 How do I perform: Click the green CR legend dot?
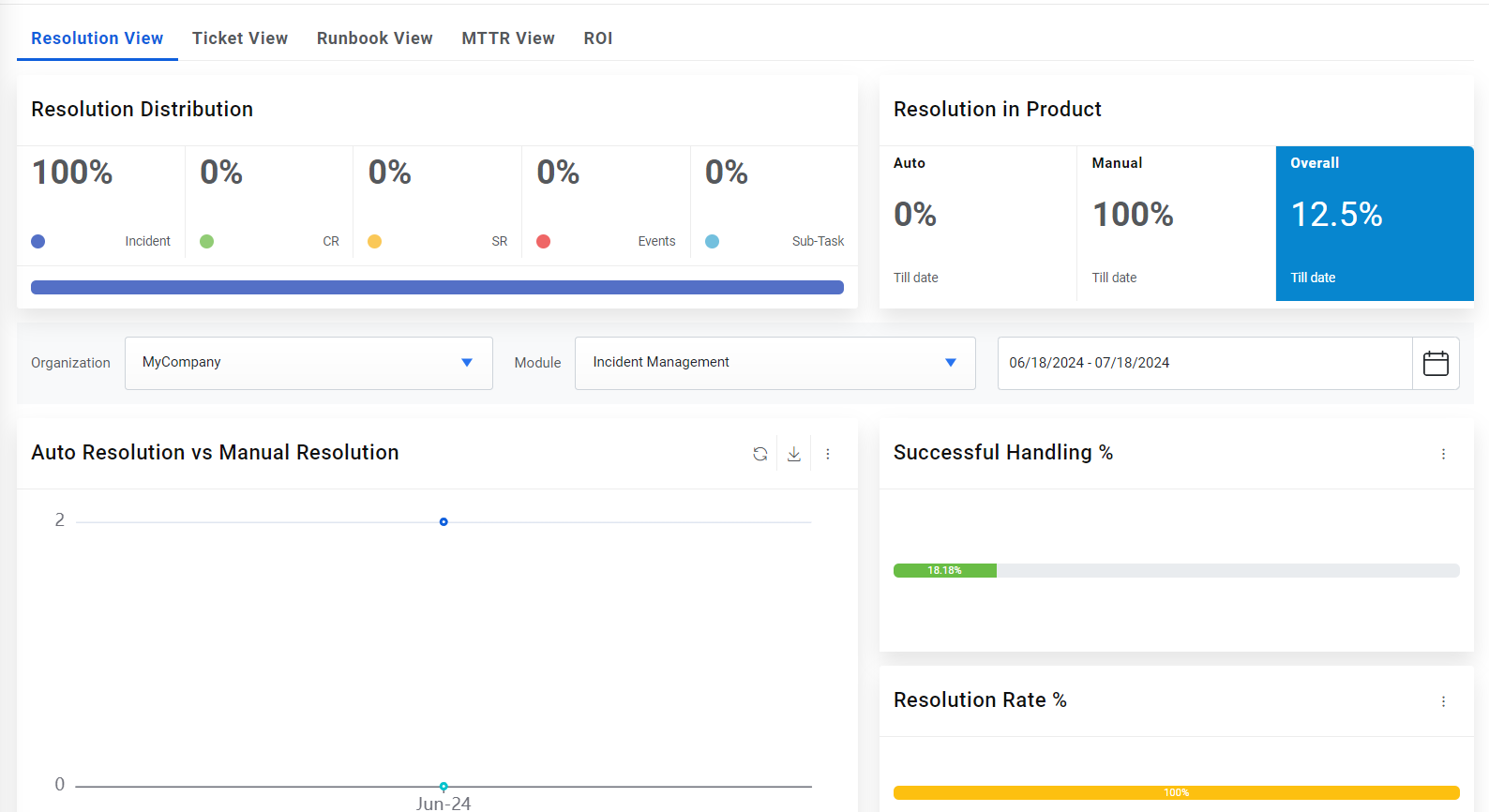207,241
